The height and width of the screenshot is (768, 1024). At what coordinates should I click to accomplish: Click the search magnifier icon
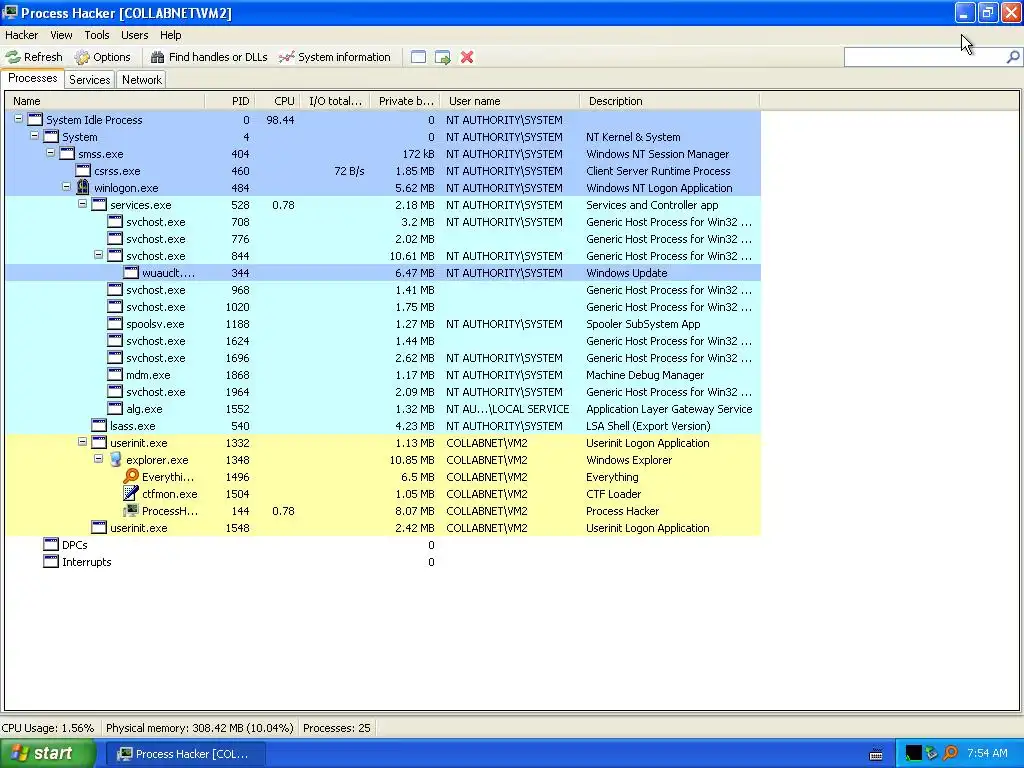[x=1013, y=57]
